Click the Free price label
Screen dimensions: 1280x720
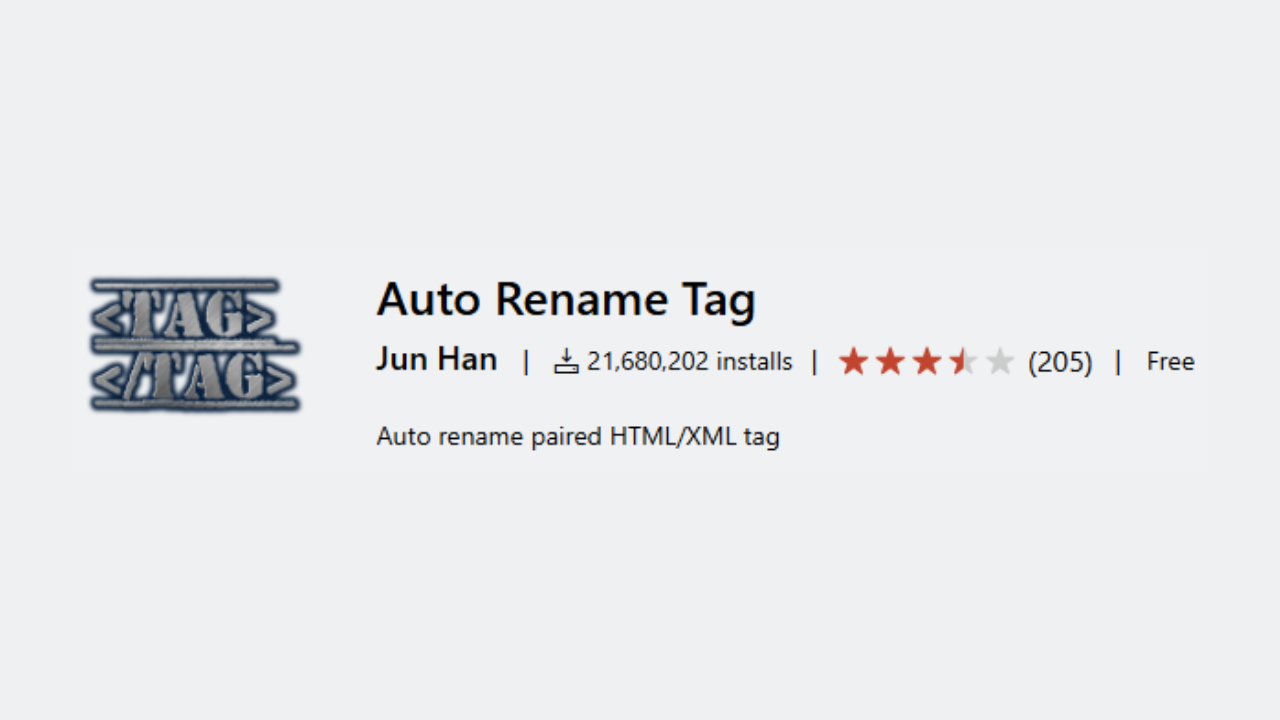(x=1170, y=361)
